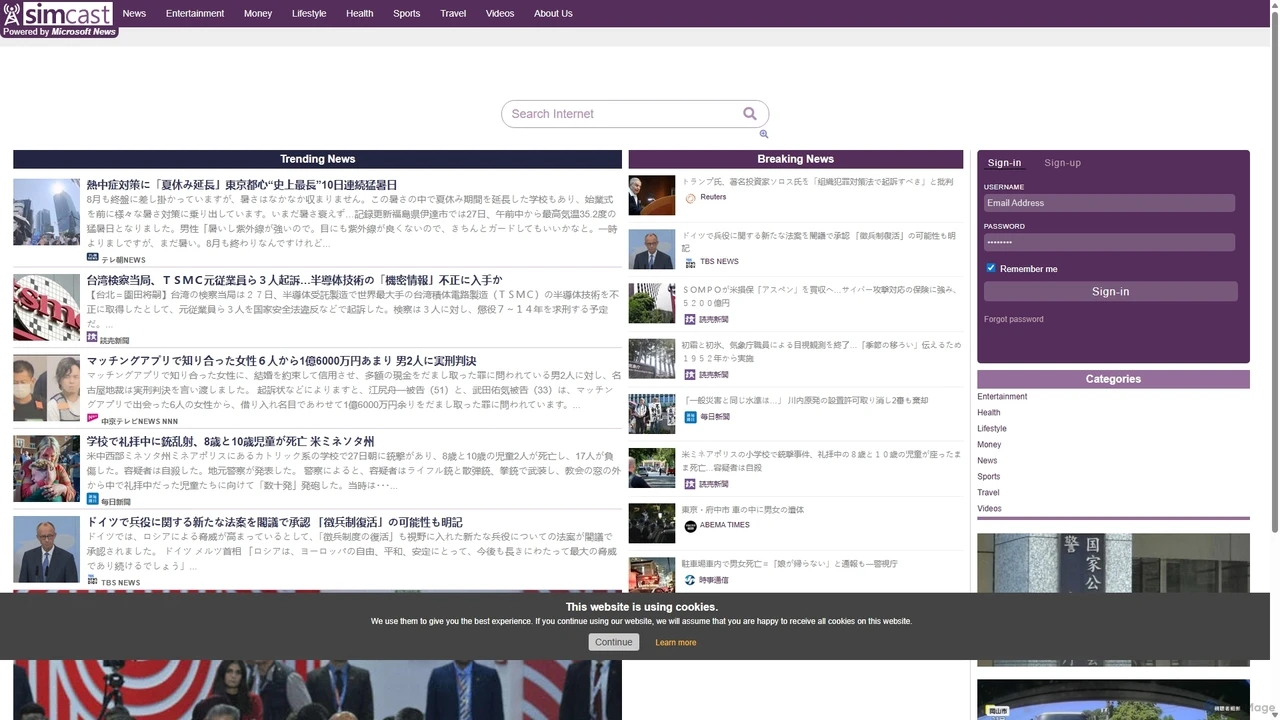Select Videos in the Categories list
This screenshot has width=1280, height=720.
[989, 509]
